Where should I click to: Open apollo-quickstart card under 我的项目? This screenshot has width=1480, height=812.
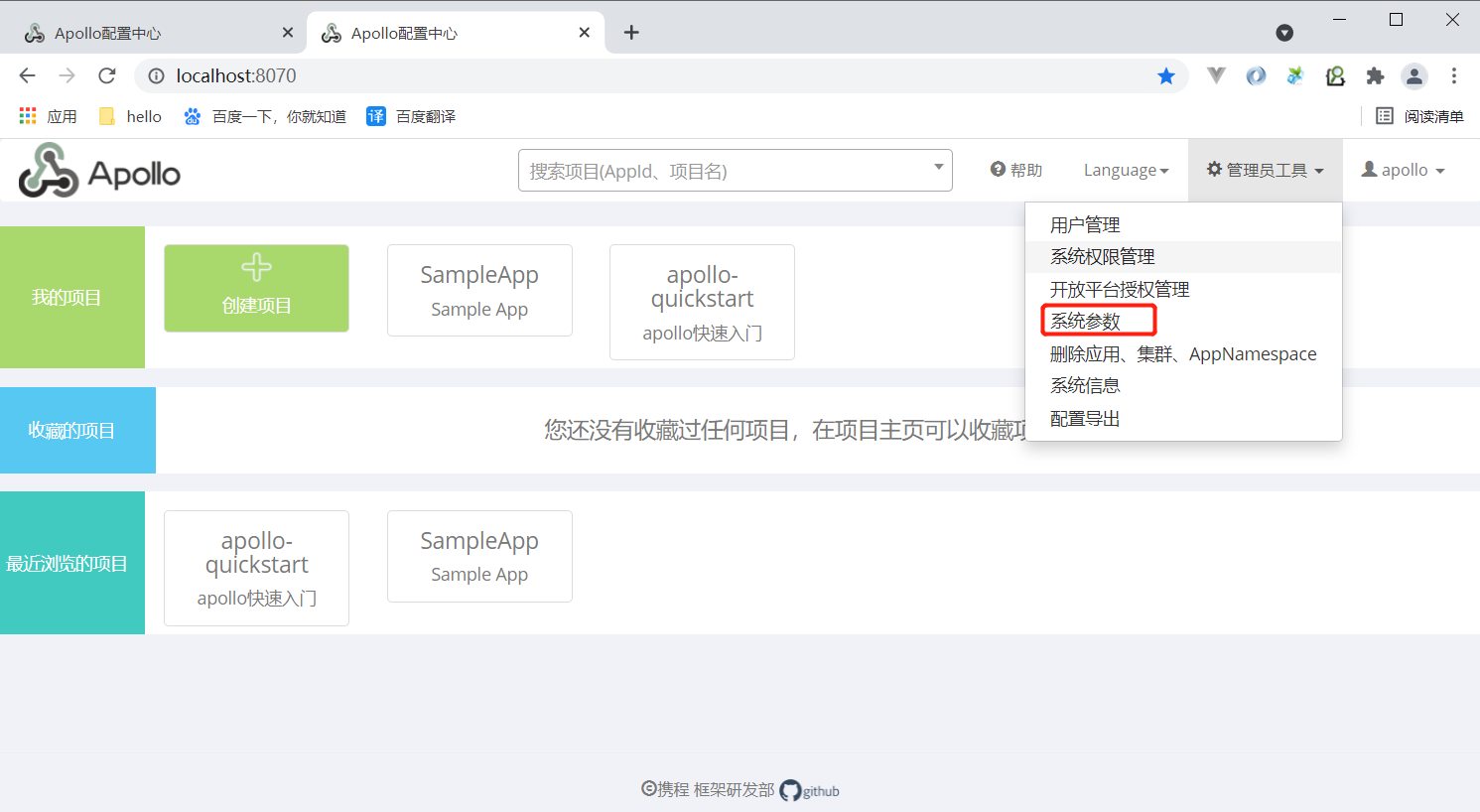702,302
